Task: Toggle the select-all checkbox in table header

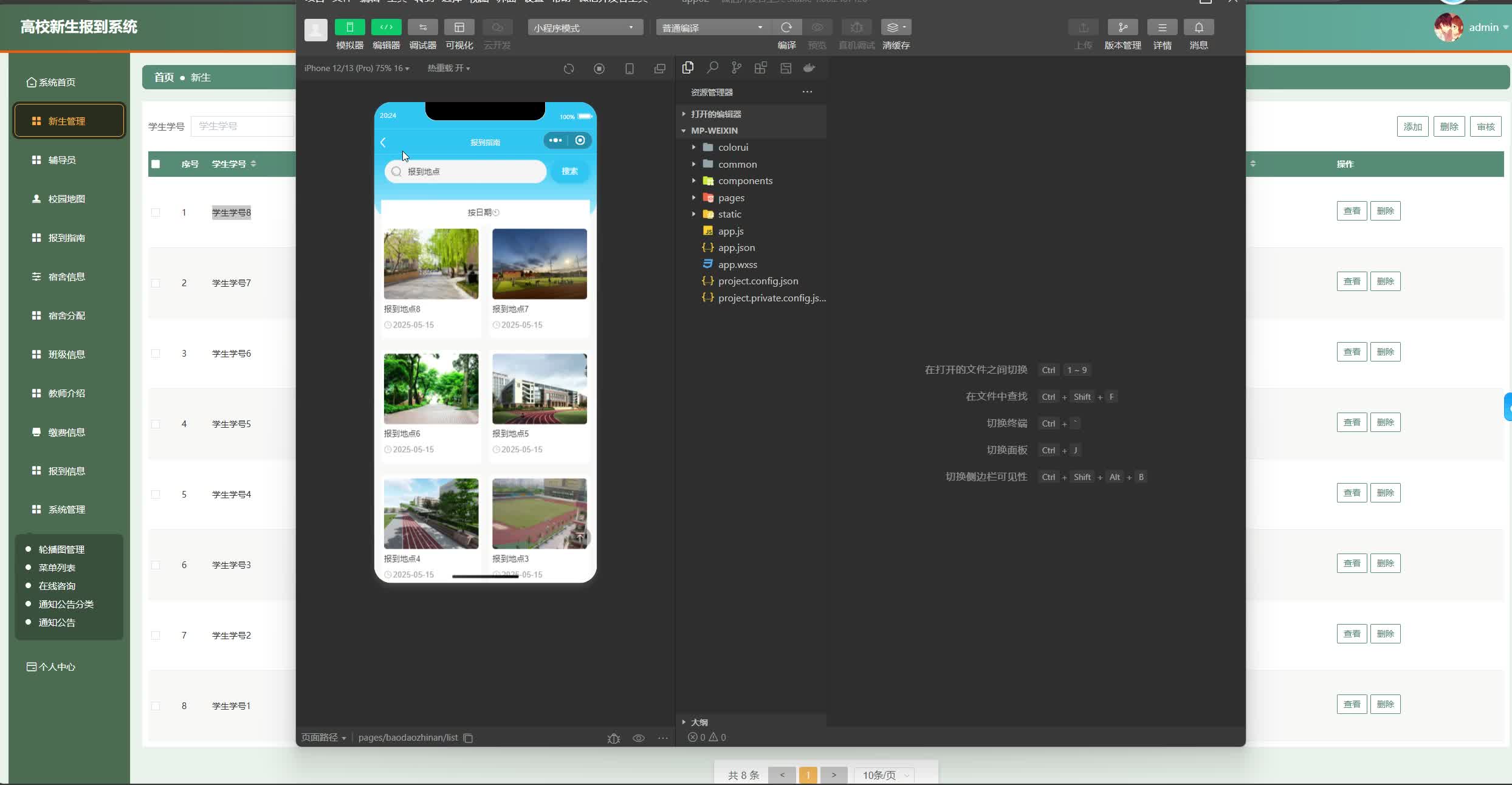Action: pyautogui.click(x=156, y=164)
